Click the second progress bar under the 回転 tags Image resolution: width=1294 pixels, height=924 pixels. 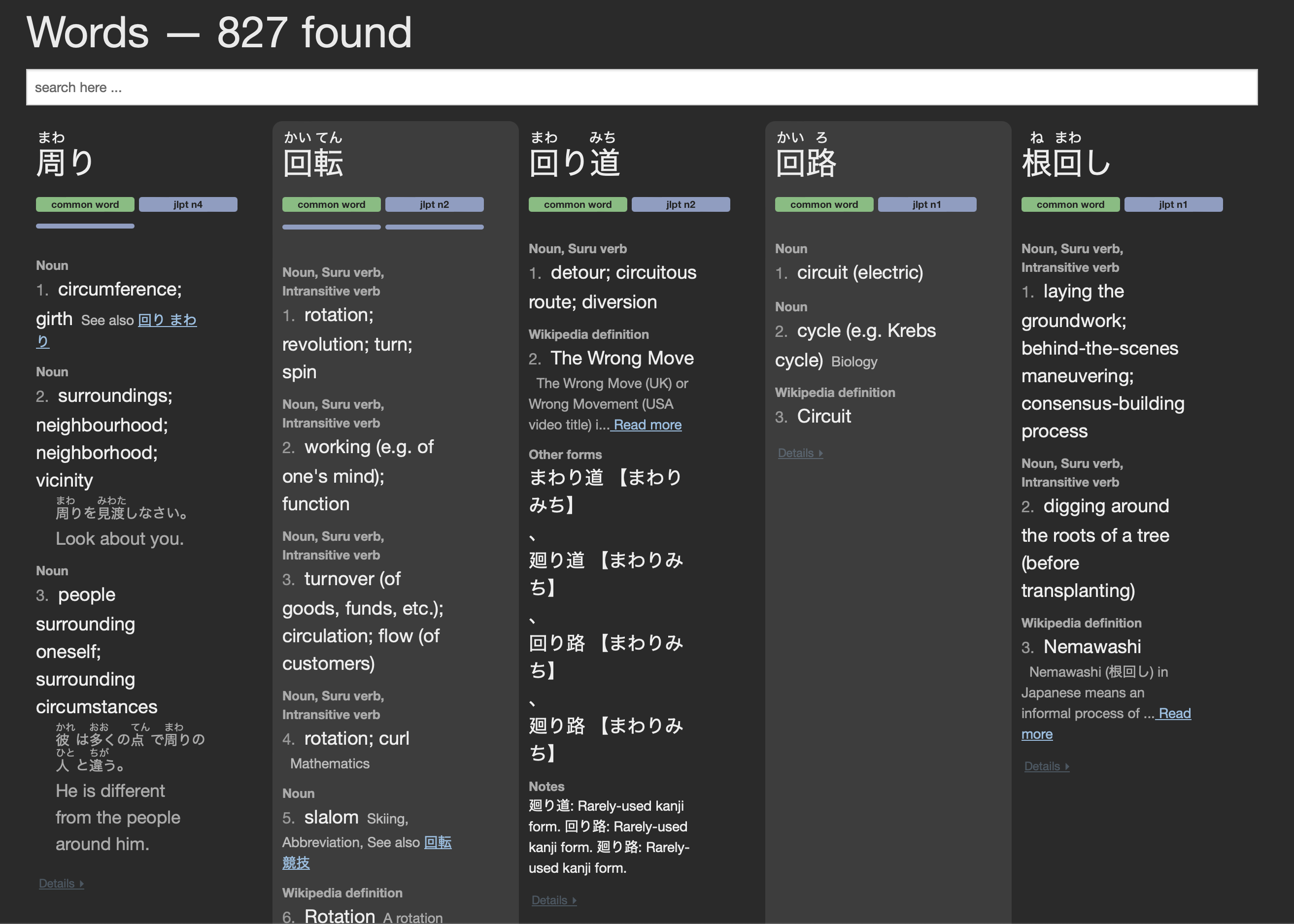click(x=434, y=226)
